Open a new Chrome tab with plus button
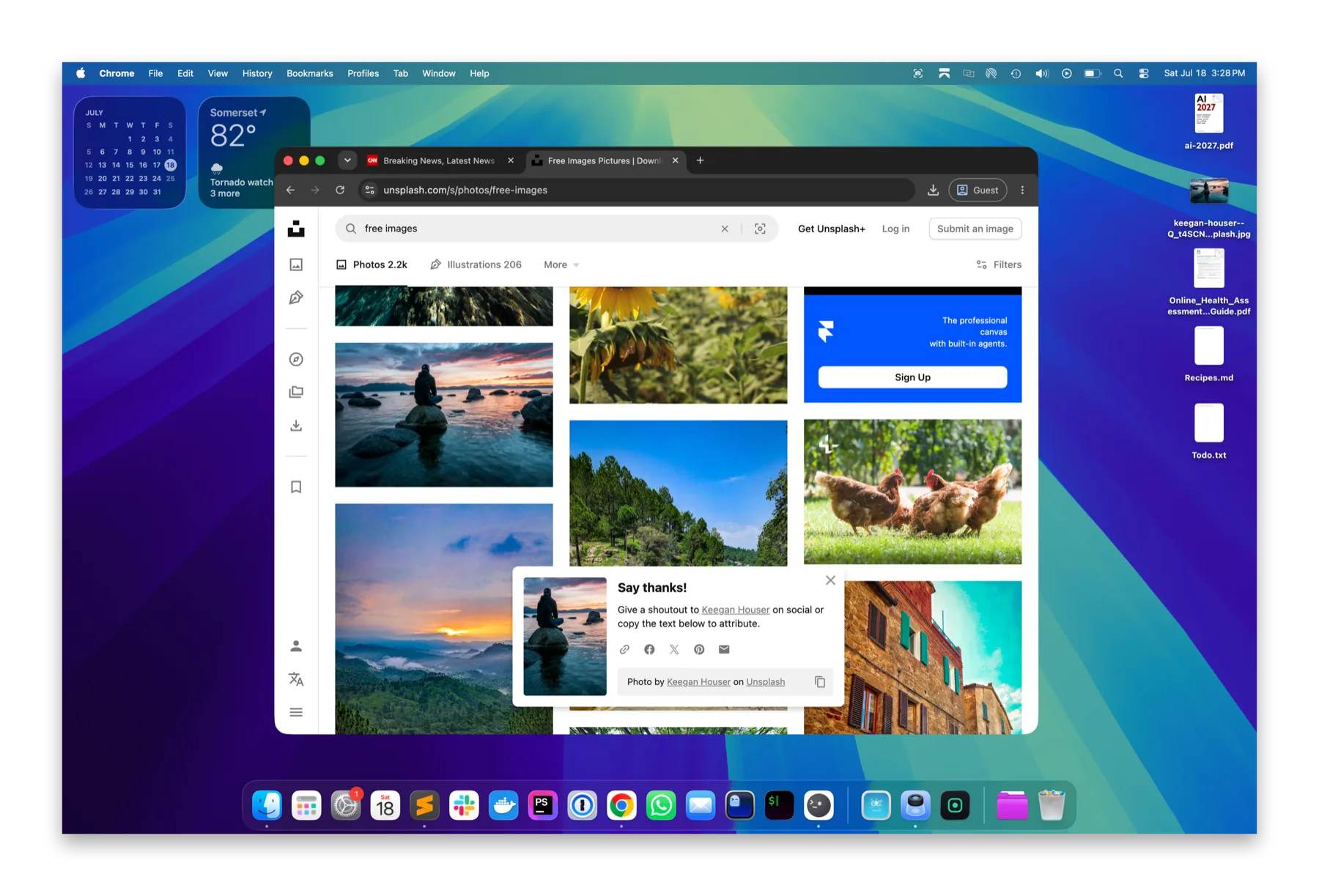This screenshot has height=896, width=1319. click(700, 160)
